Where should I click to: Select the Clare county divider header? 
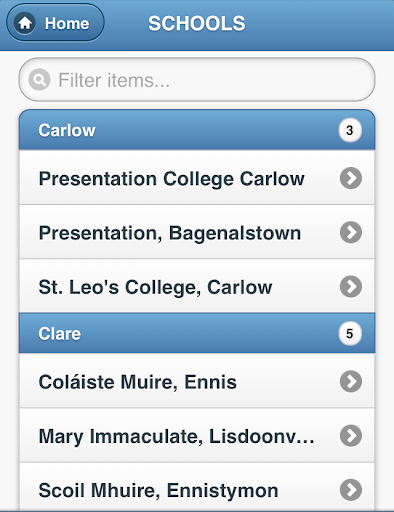pyautogui.click(x=197, y=333)
